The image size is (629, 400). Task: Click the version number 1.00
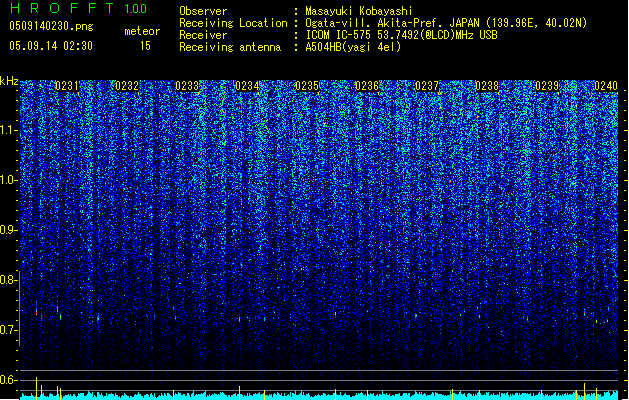click(136, 8)
